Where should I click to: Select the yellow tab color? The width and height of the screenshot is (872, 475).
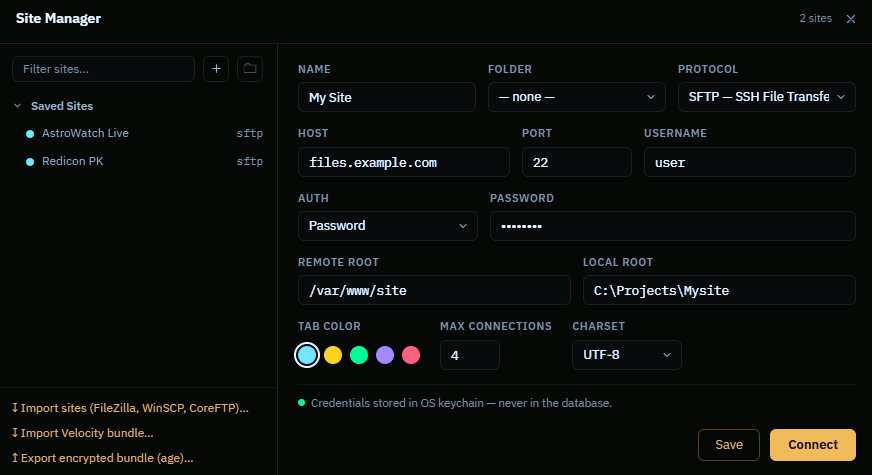click(x=333, y=355)
